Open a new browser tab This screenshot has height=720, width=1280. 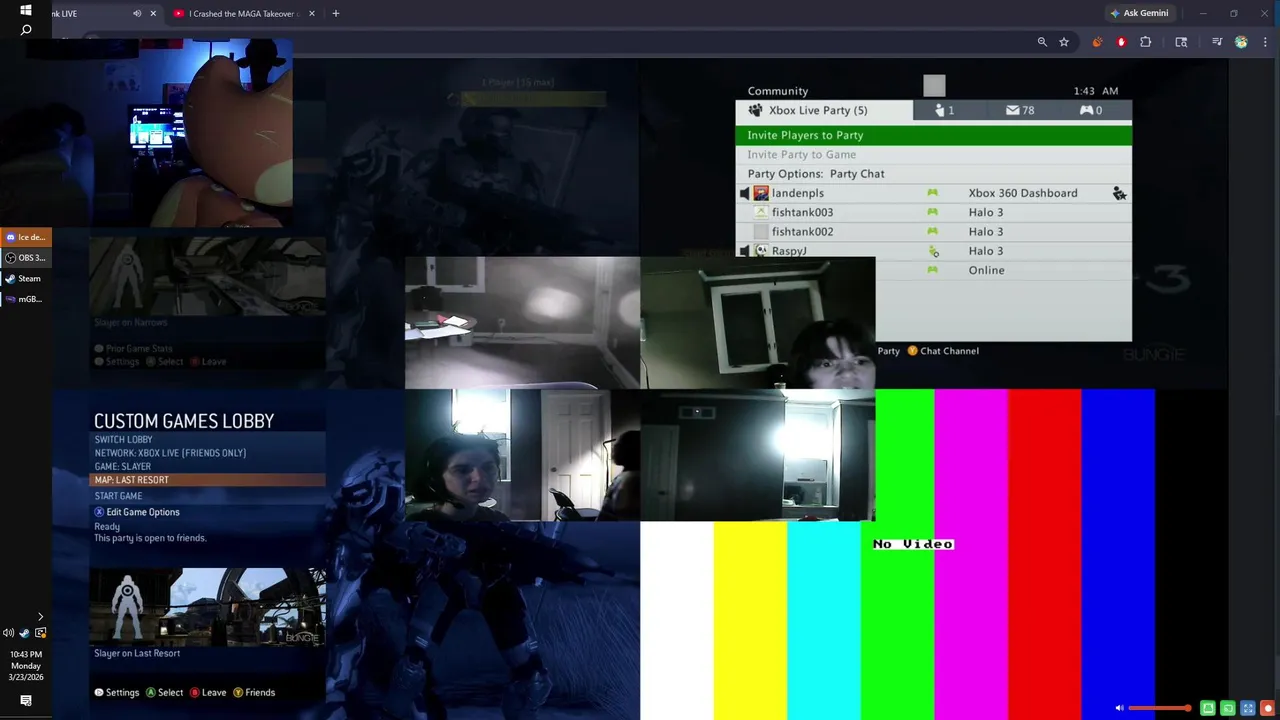(x=335, y=14)
